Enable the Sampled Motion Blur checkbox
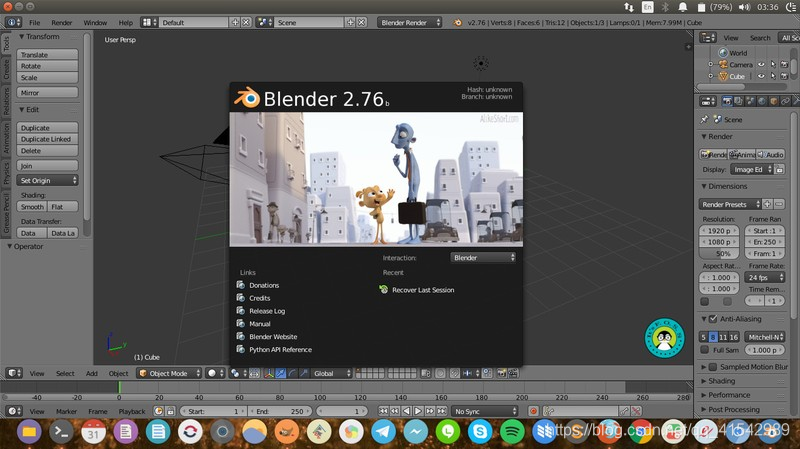This screenshot has width=800, height=449. click(x=713, y=366)
